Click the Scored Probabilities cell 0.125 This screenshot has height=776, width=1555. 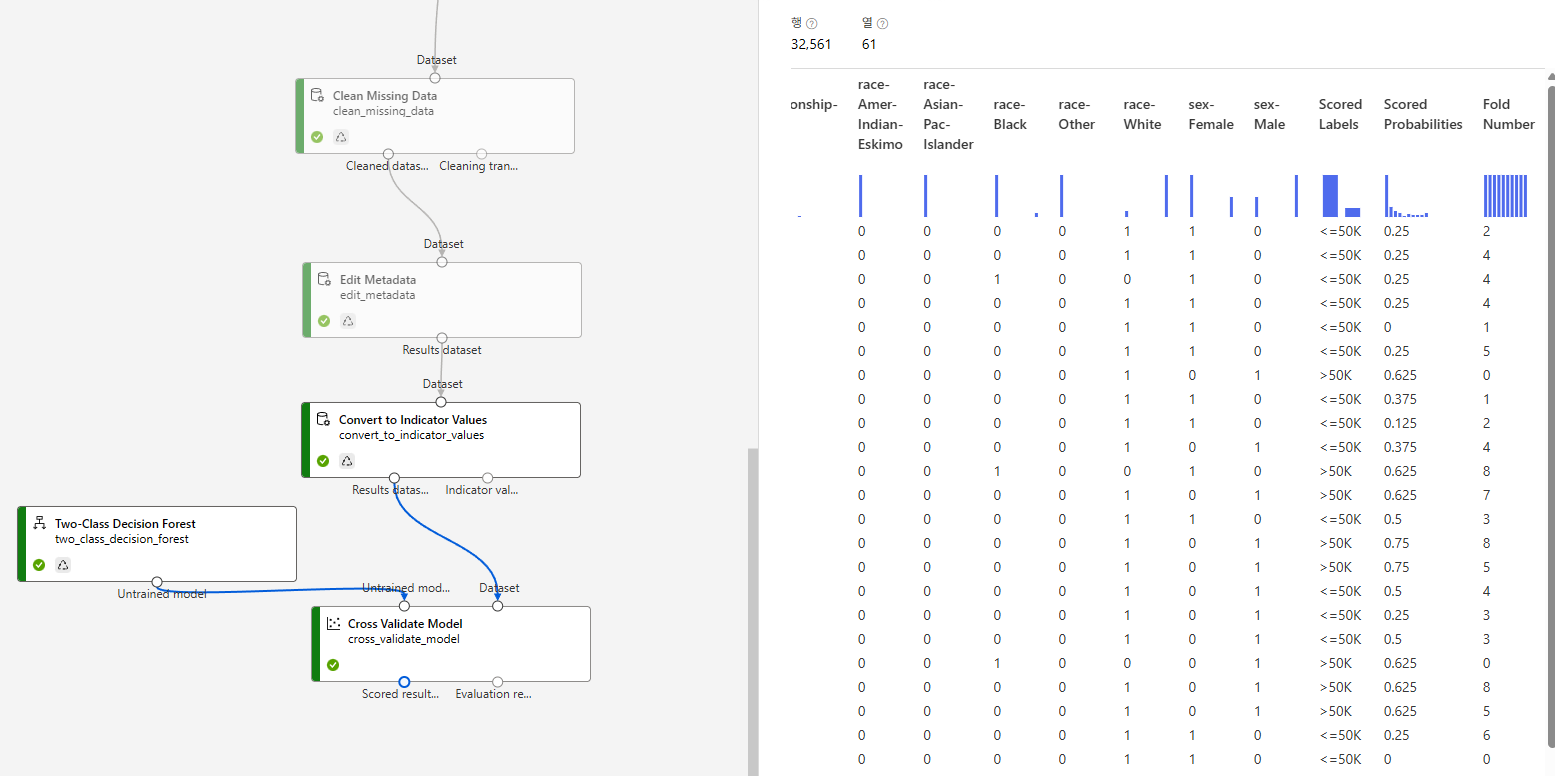pyautogui.click(x=1401, y=423)
